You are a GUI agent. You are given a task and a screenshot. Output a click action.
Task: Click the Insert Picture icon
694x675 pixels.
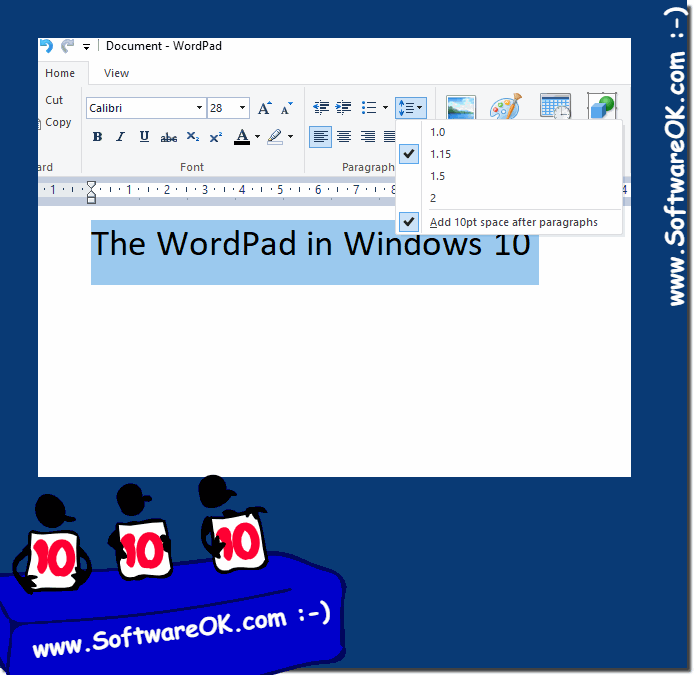[x=461, y=107]
